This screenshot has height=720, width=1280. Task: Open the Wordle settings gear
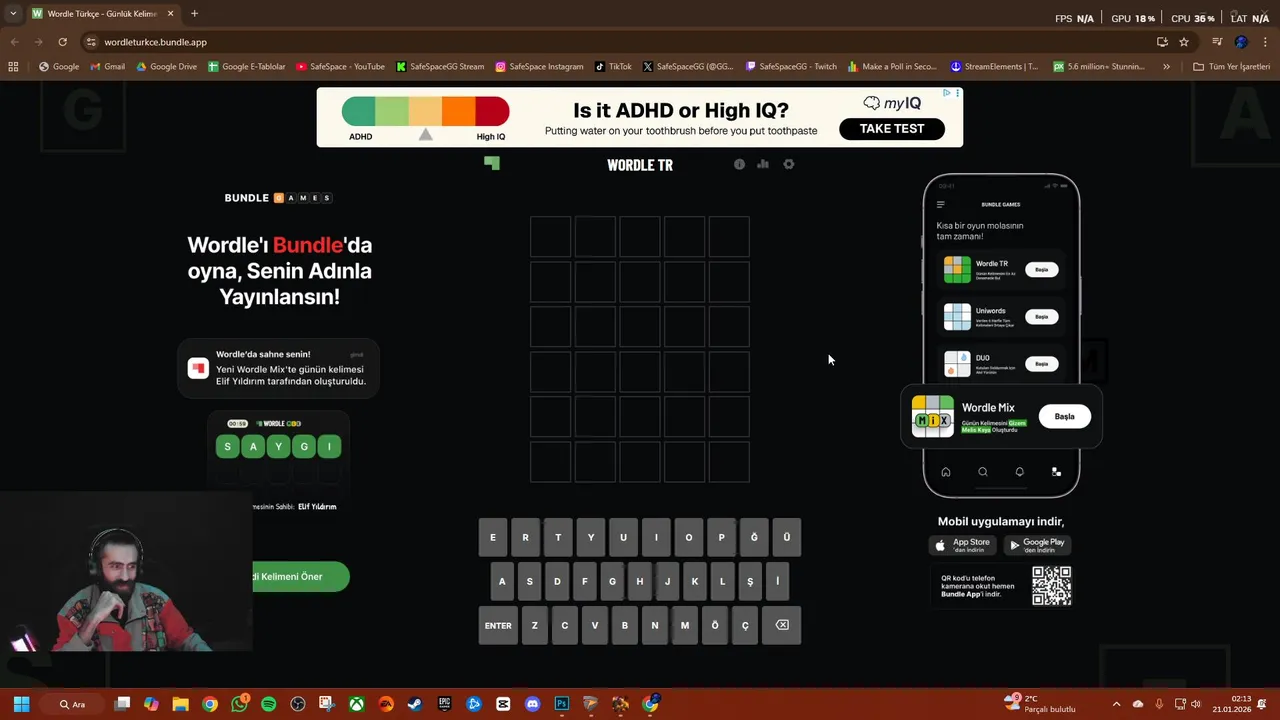(x=789, y=164)
